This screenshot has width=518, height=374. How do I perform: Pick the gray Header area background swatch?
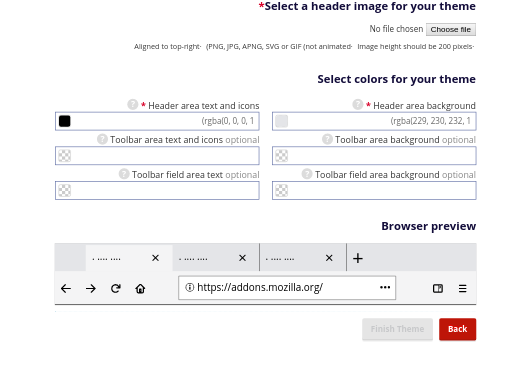pos(282,121)
